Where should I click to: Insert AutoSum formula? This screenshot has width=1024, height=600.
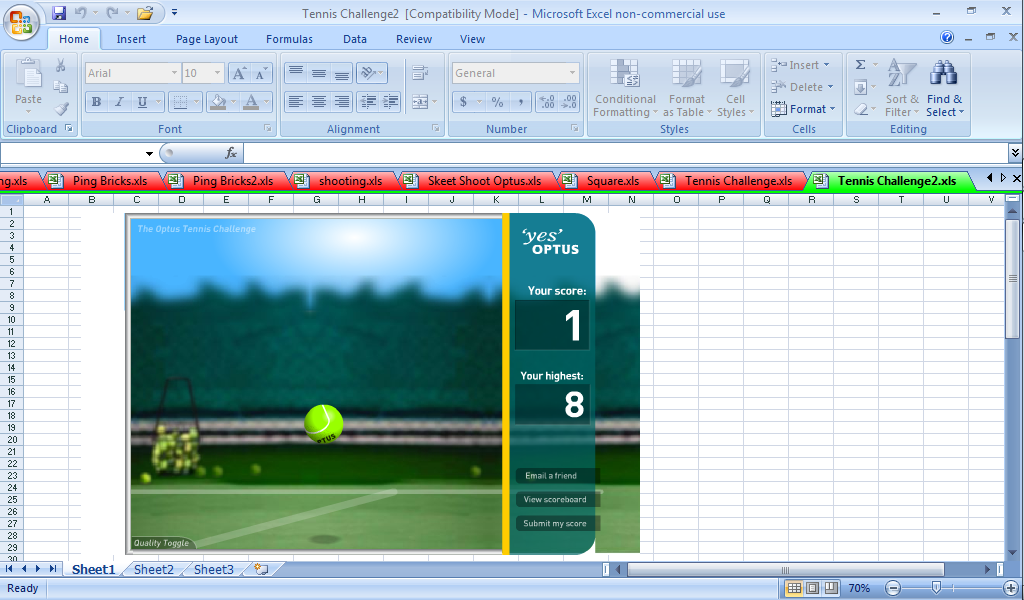(x=861, y=65)
